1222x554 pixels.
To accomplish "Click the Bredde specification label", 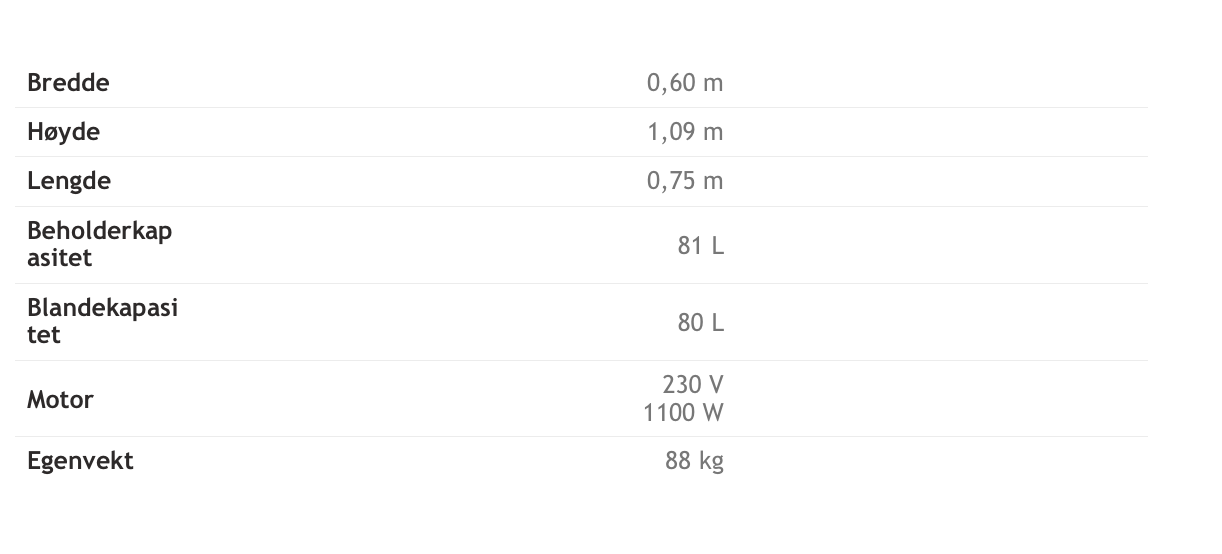I will pyautogui.click(x=68, y=83).
